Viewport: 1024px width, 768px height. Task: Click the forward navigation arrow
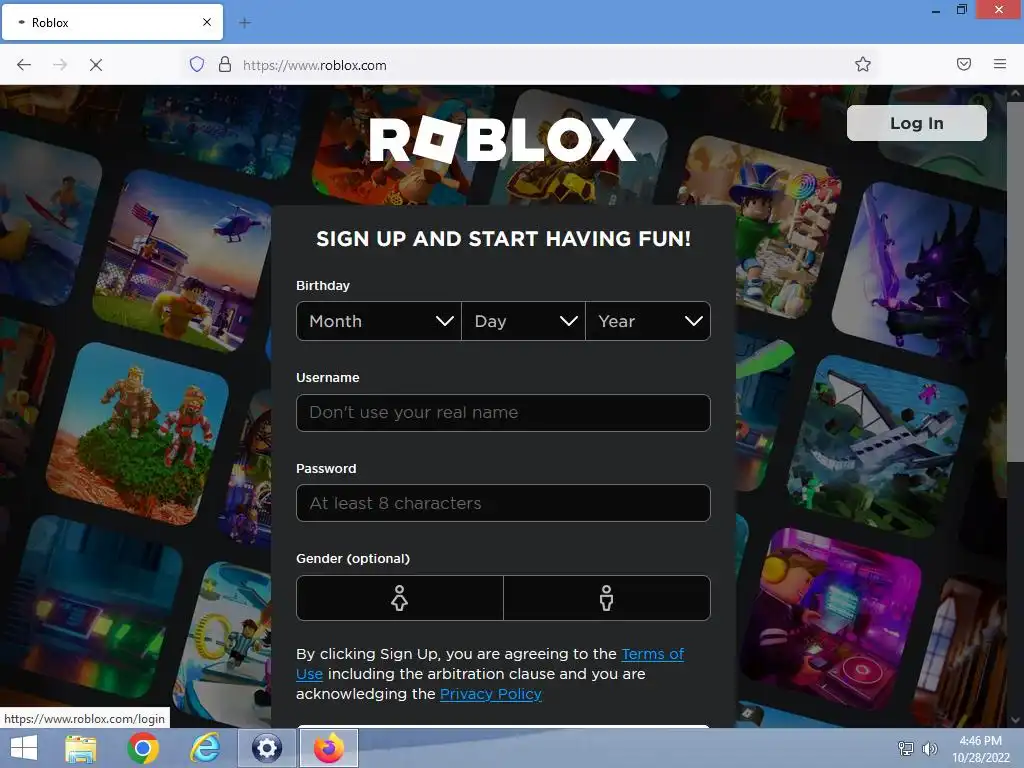(60, 65)
